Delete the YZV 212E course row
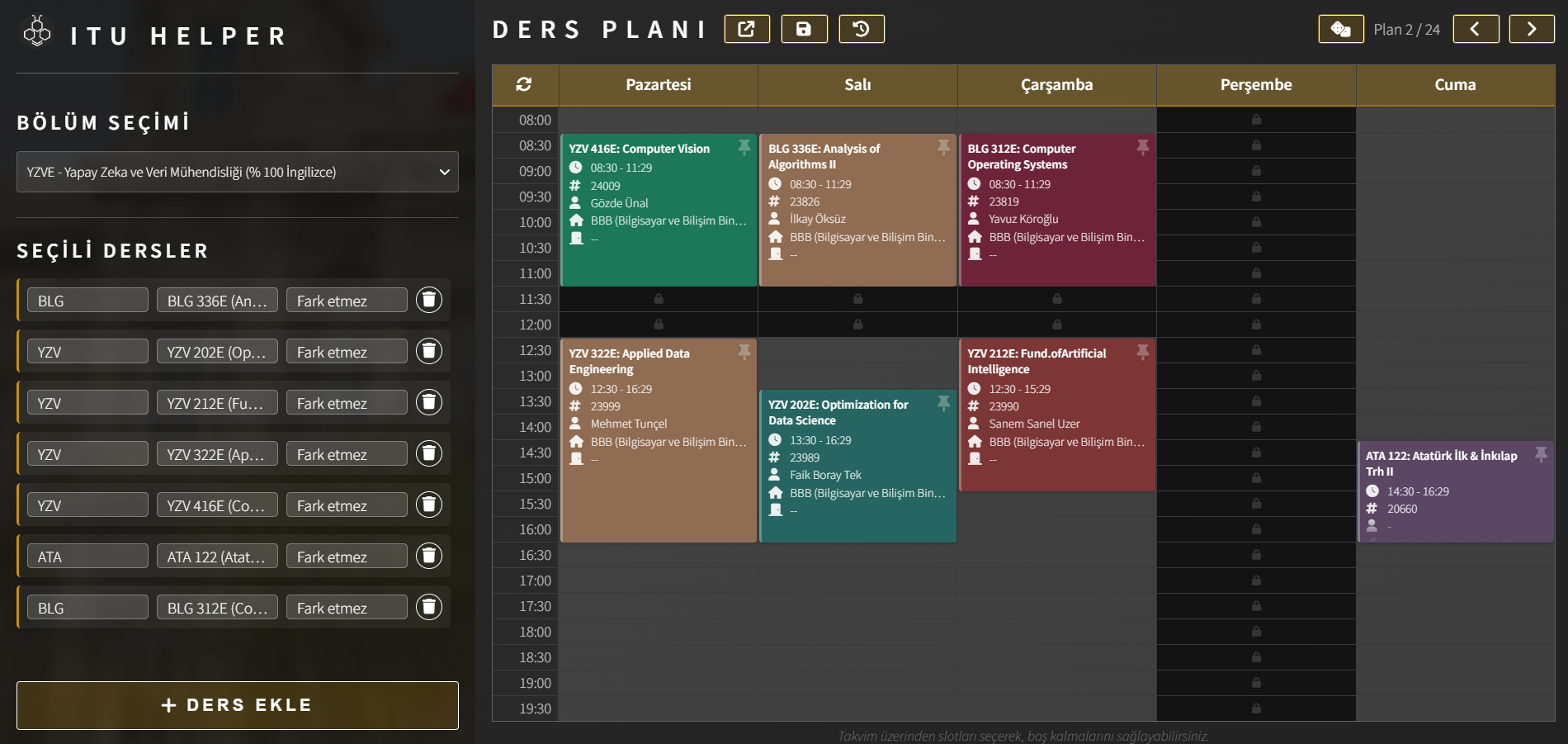 click(x=429, y=402)
